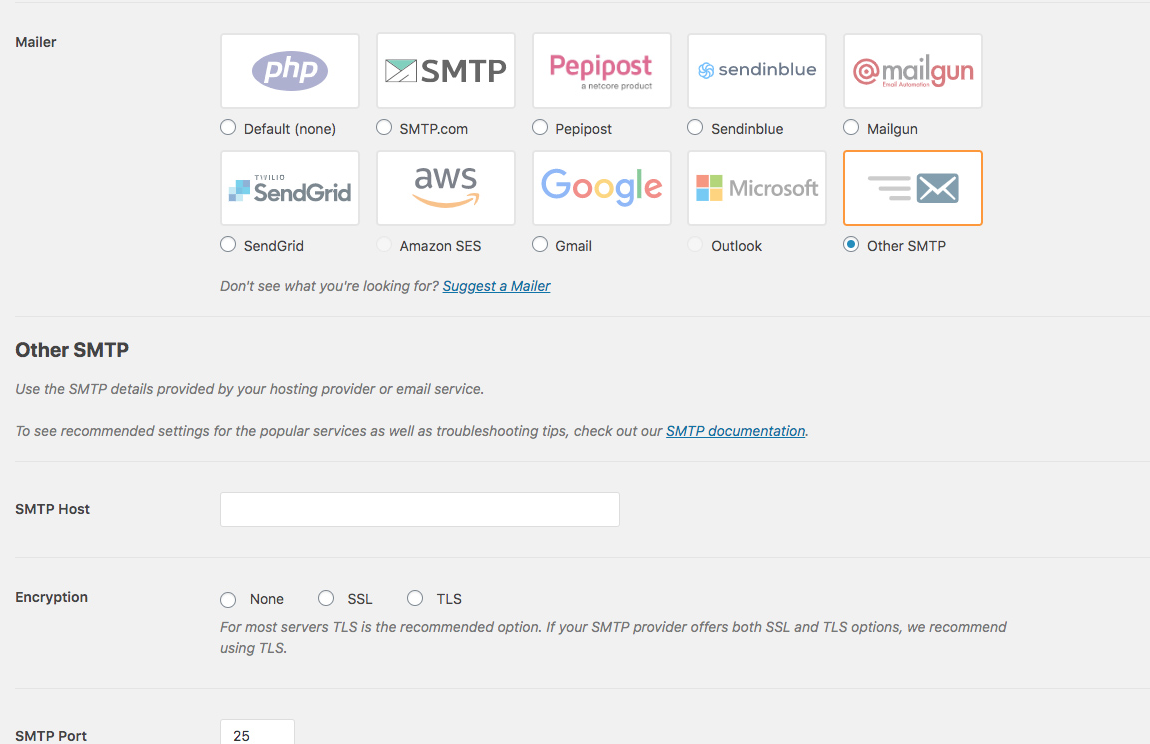Image resolution: width=1150 pixels, height=744 pixels.
Task: Pick the Sendinblue logo tile
Action: 757,71
